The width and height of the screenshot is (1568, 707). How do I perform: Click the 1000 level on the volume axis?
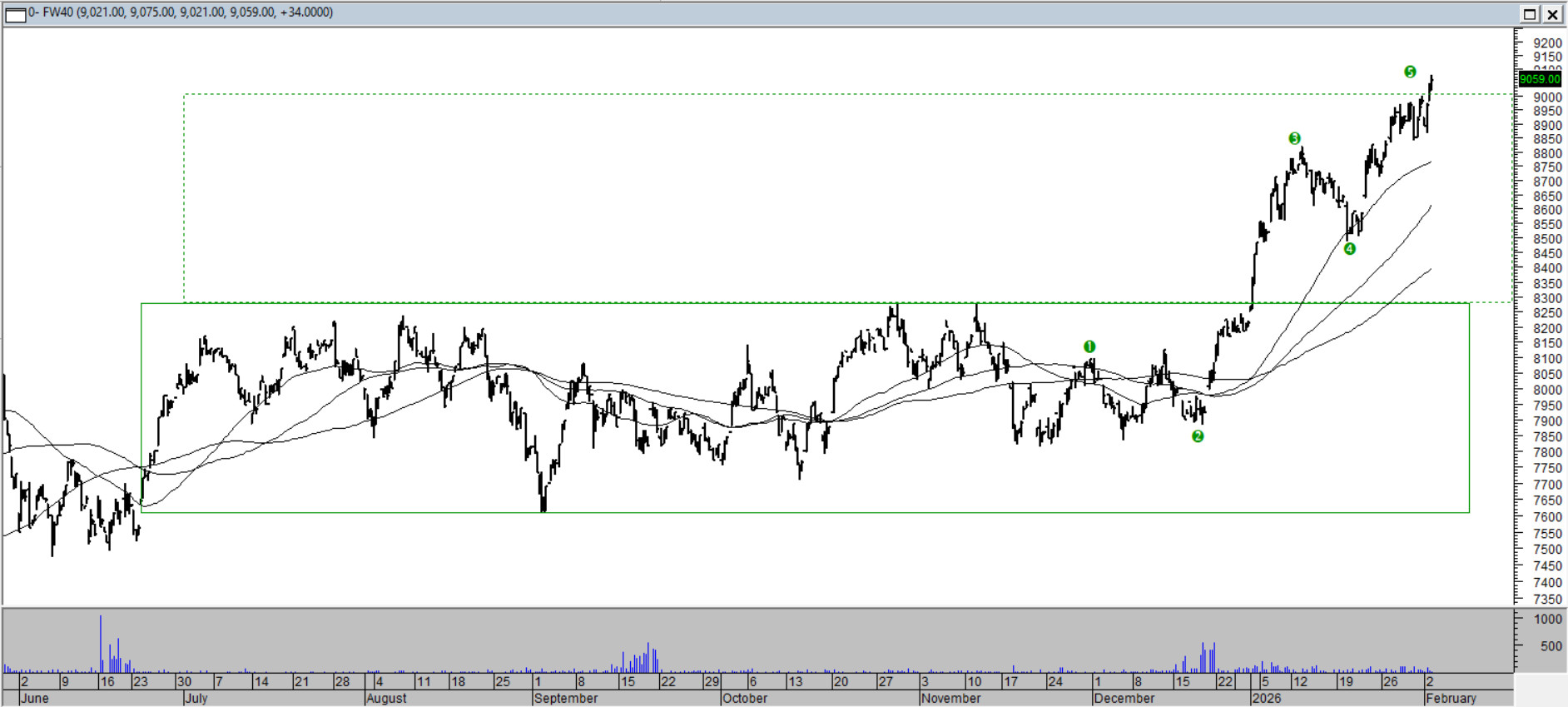[x=1548, y=620]
